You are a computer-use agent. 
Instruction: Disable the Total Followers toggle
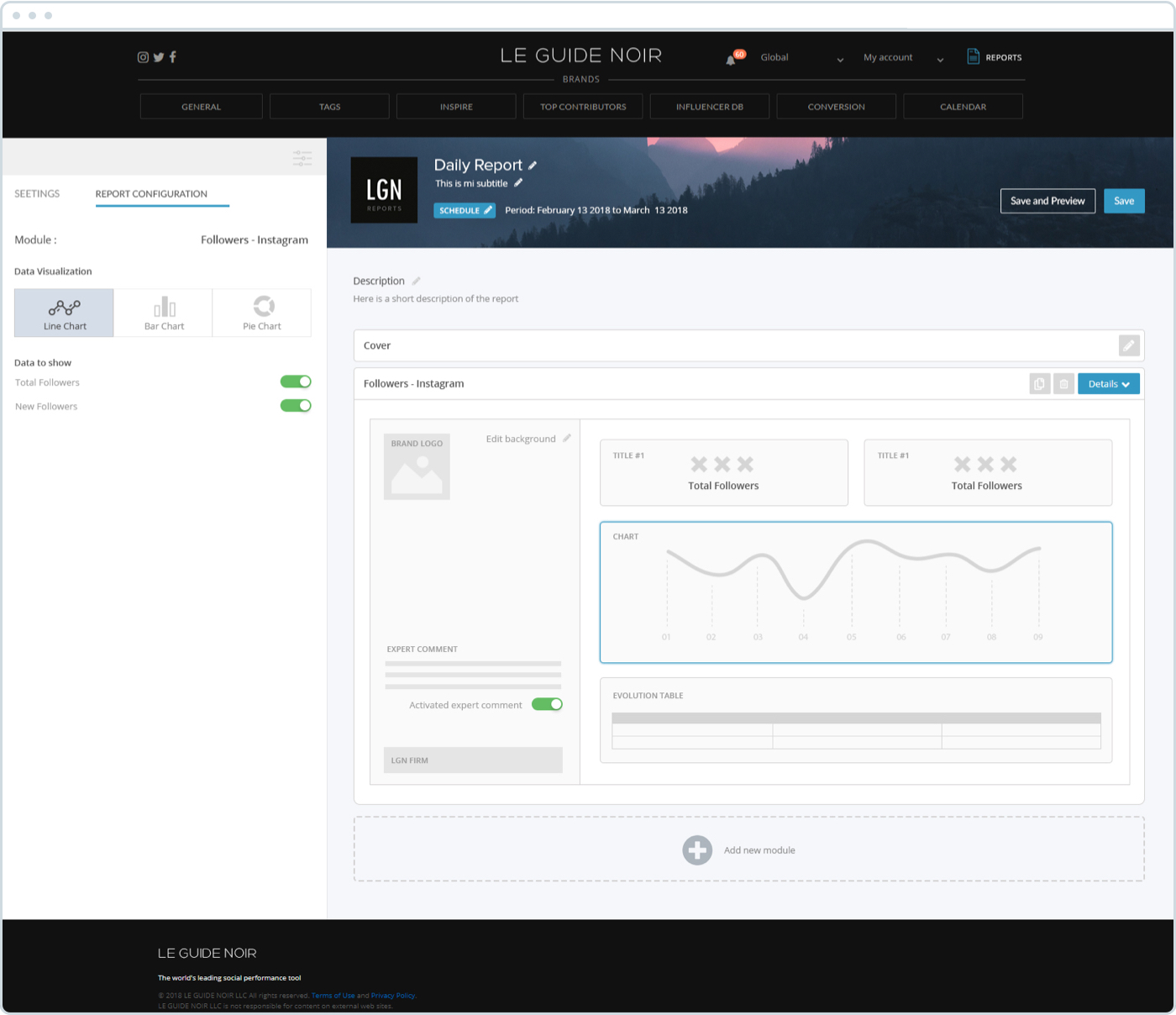coord(296,382)
